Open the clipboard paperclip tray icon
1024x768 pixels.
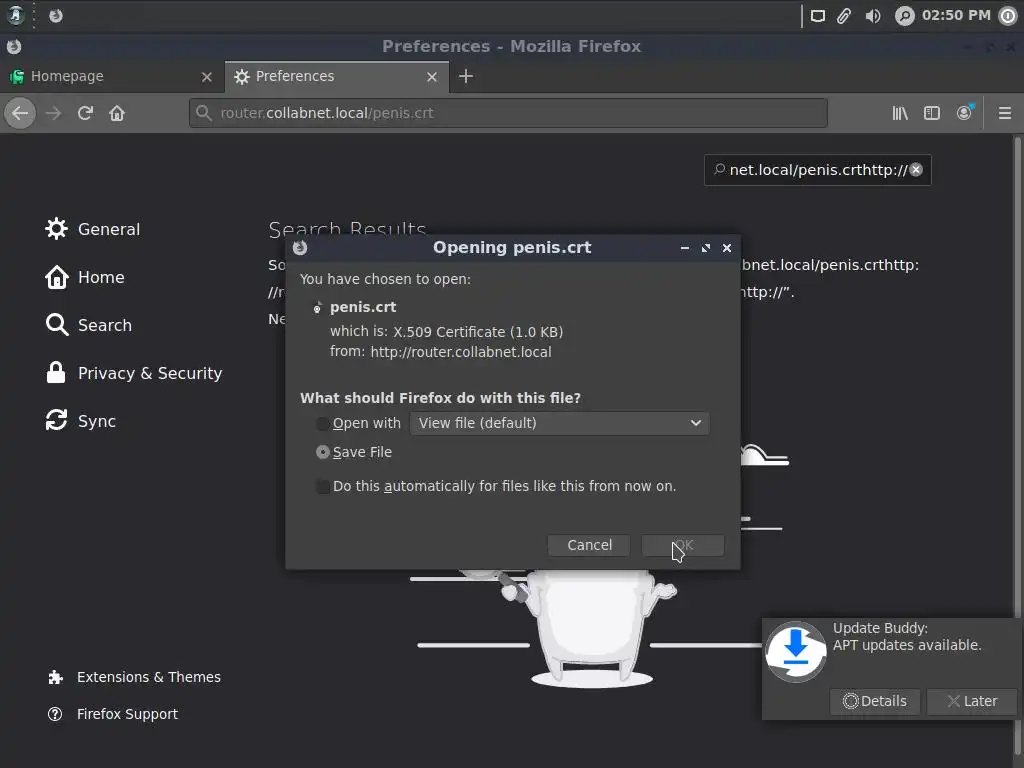[844, 16]
